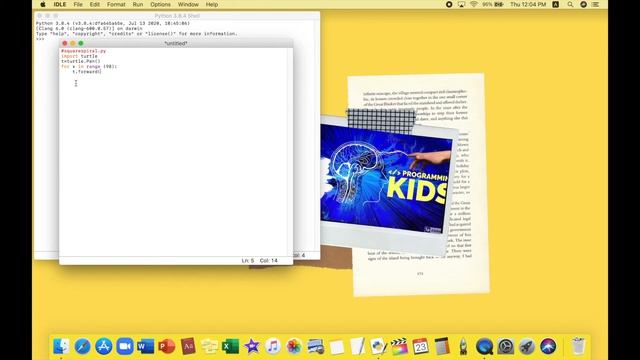This screenshot has height=360, width=640.
Task: Open the IDLE application menu
Action: point(60,4)
